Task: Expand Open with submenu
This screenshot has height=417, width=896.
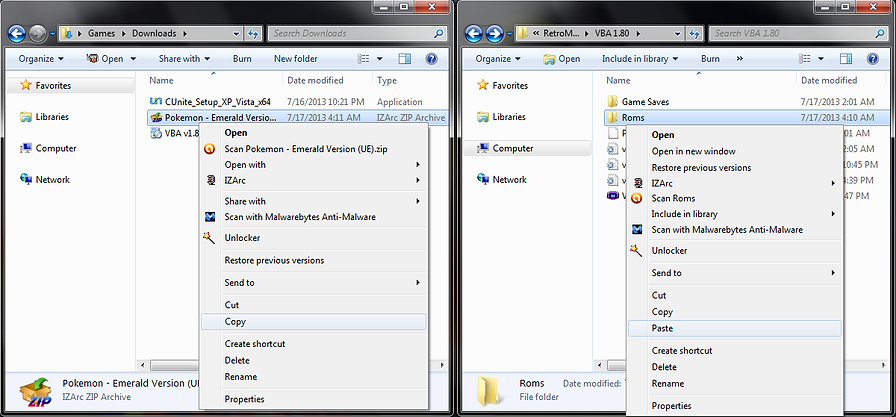Action: (314, 165)
